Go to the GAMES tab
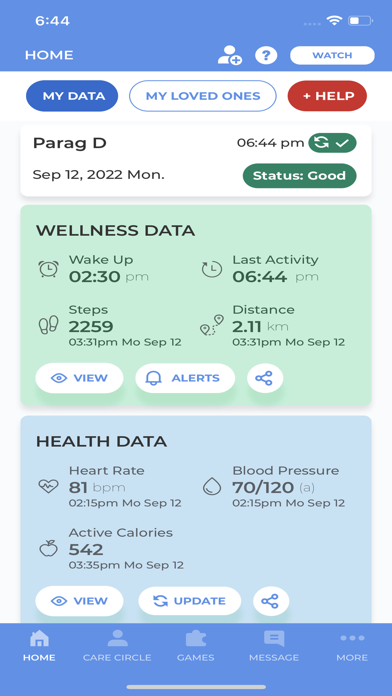Image resolution: width=392 pixels, height=696 pixels. (x=196, y=645)
